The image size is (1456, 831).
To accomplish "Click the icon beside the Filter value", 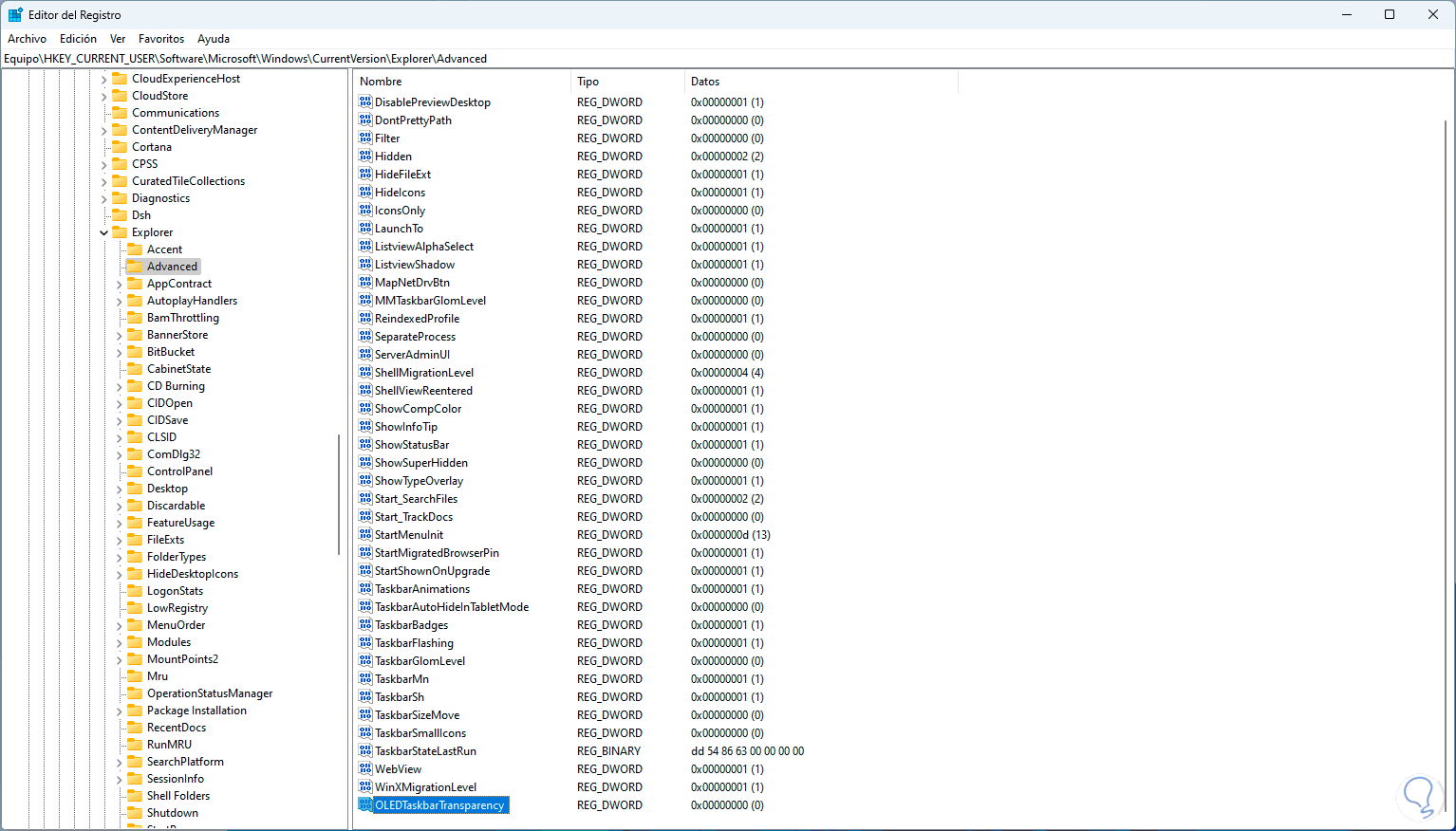I will point(365,138).
